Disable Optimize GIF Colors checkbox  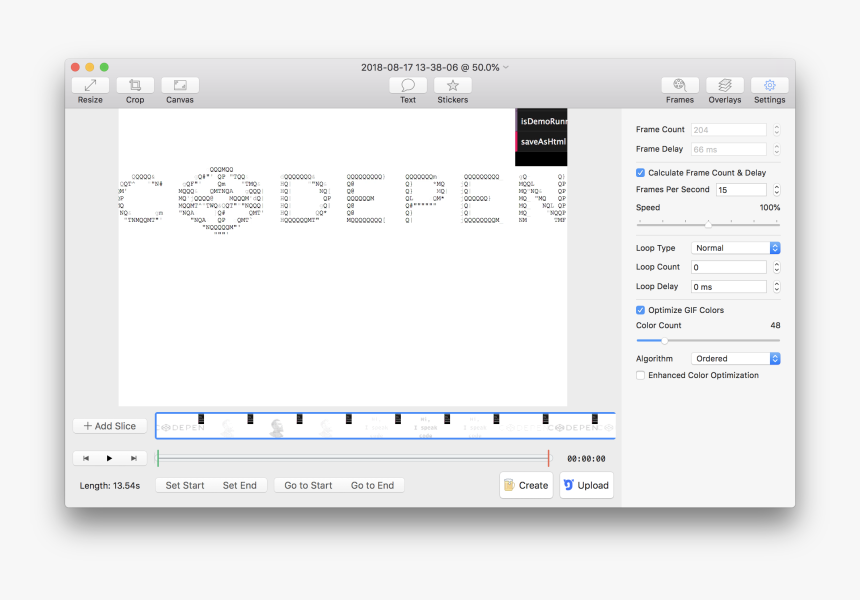641,310
